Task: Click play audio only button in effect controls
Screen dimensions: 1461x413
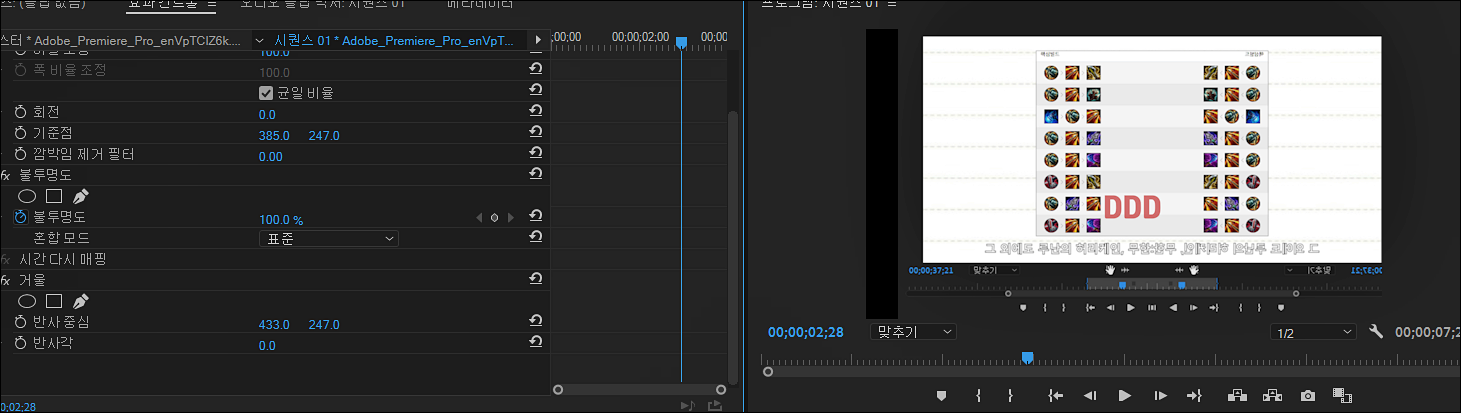Action: coord(687,405)
